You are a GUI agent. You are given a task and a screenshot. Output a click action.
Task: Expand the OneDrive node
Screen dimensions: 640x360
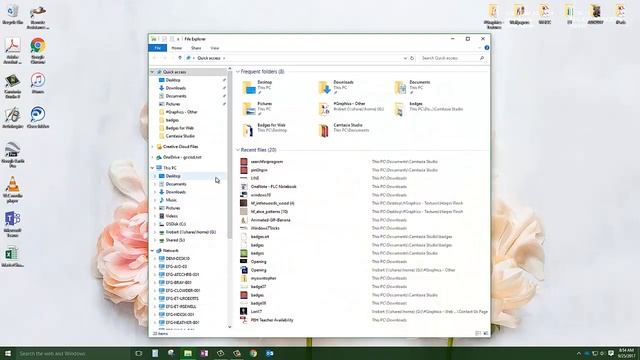pyautogui.click(x=153, y=157)
